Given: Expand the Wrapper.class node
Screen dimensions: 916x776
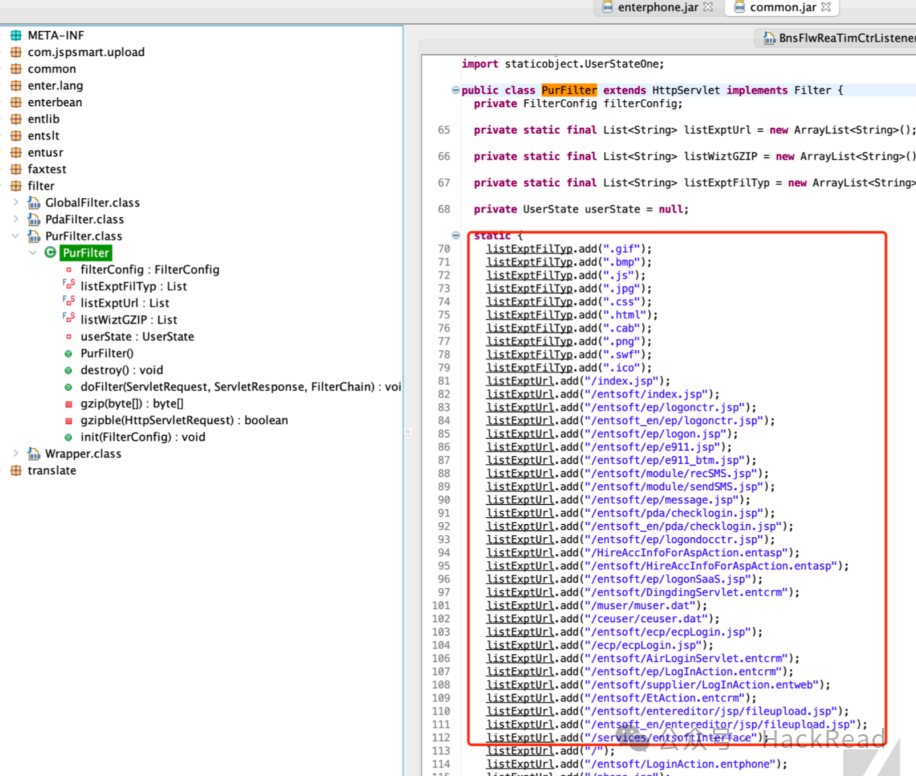Looking at the screenshot, I should pyautogui.click(x=16, y=453).
